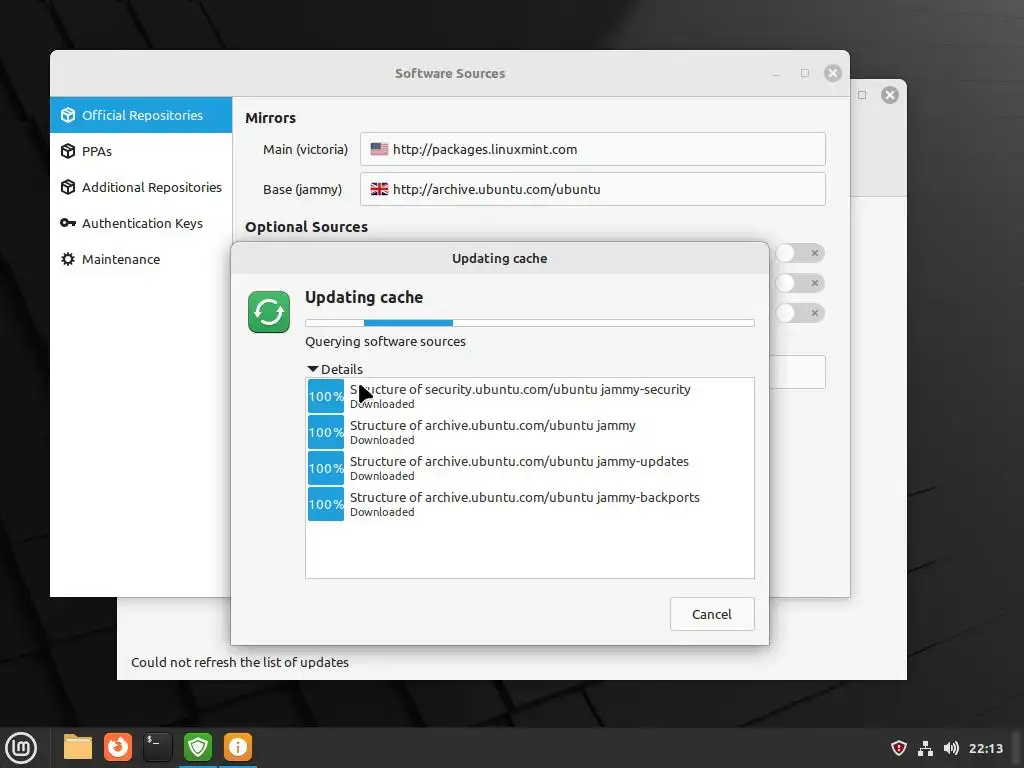Click 'Could not refresh the list of updates' status

click(x=240, y=662)
